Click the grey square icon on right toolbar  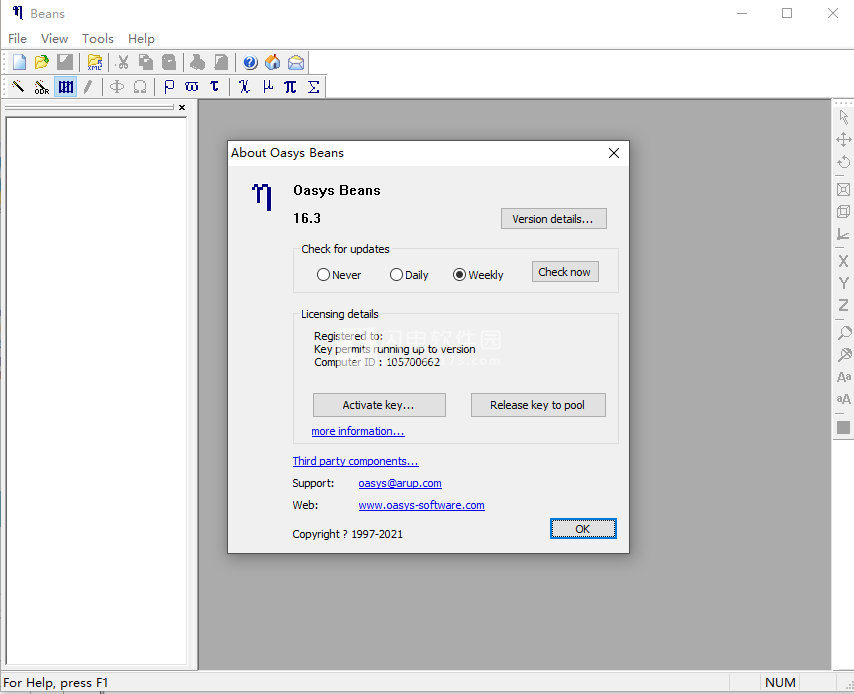843,428
